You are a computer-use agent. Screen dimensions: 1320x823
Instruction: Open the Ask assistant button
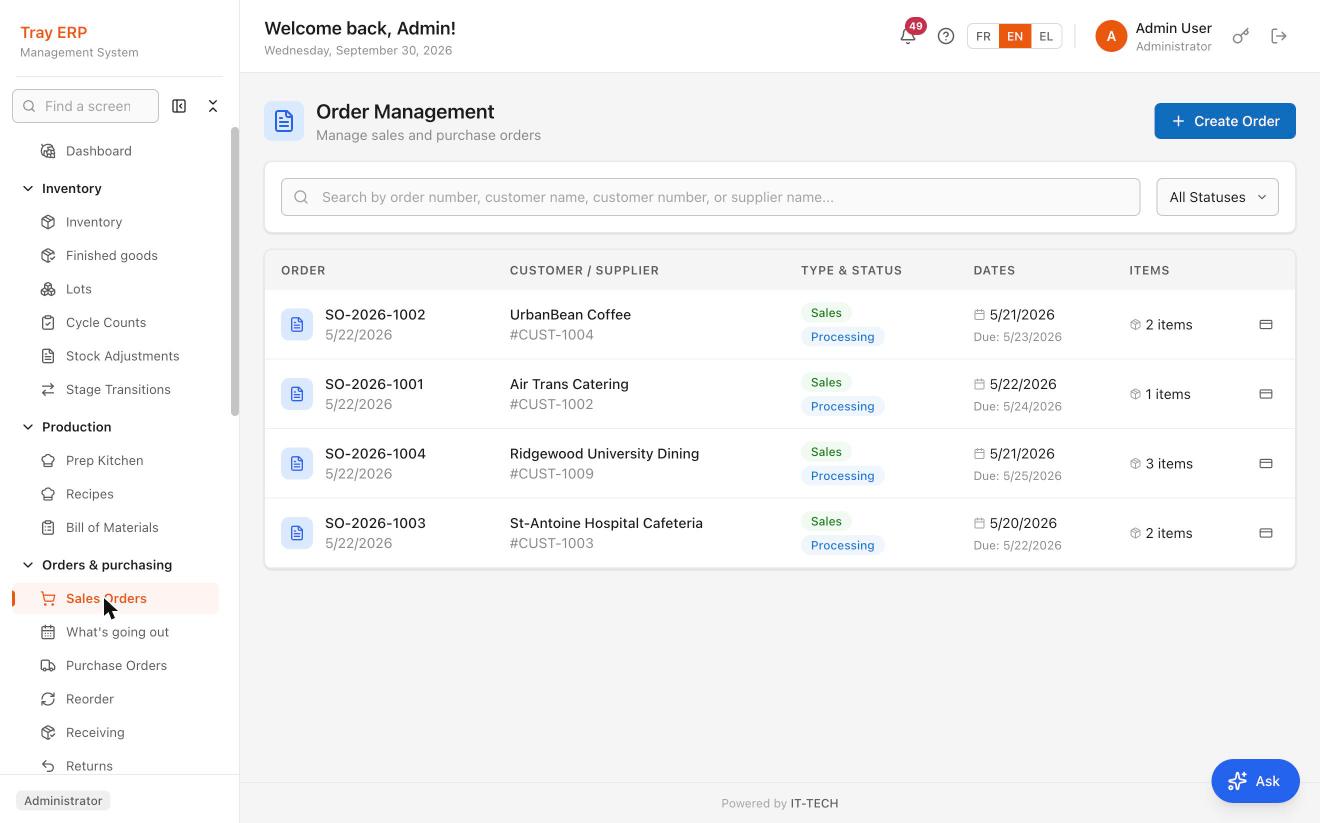coord(1255,781)
